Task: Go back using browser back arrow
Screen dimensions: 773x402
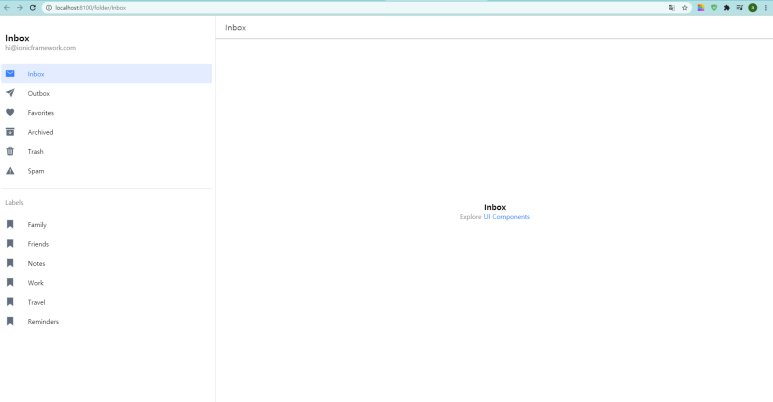Action: point(7,8)
